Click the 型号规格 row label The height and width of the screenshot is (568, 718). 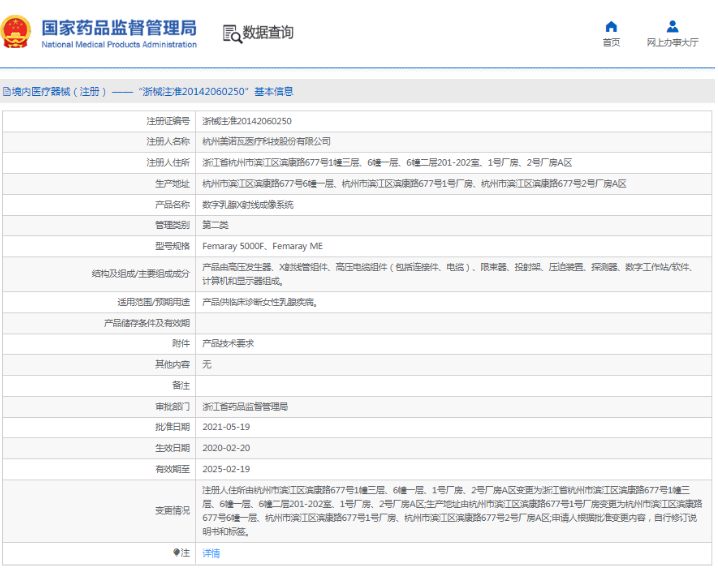click(172, 246)
